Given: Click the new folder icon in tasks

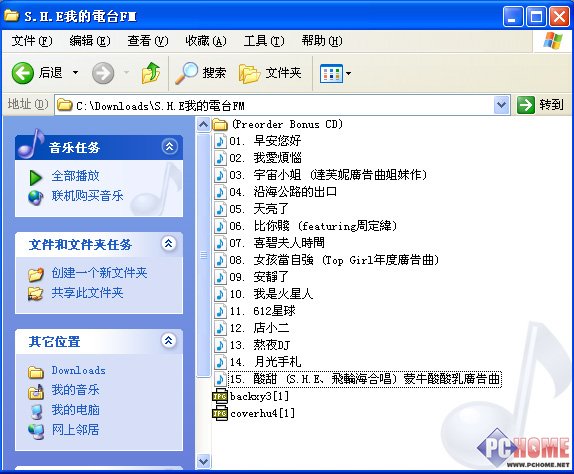Looking at the screenshot, I should [36, 275].
